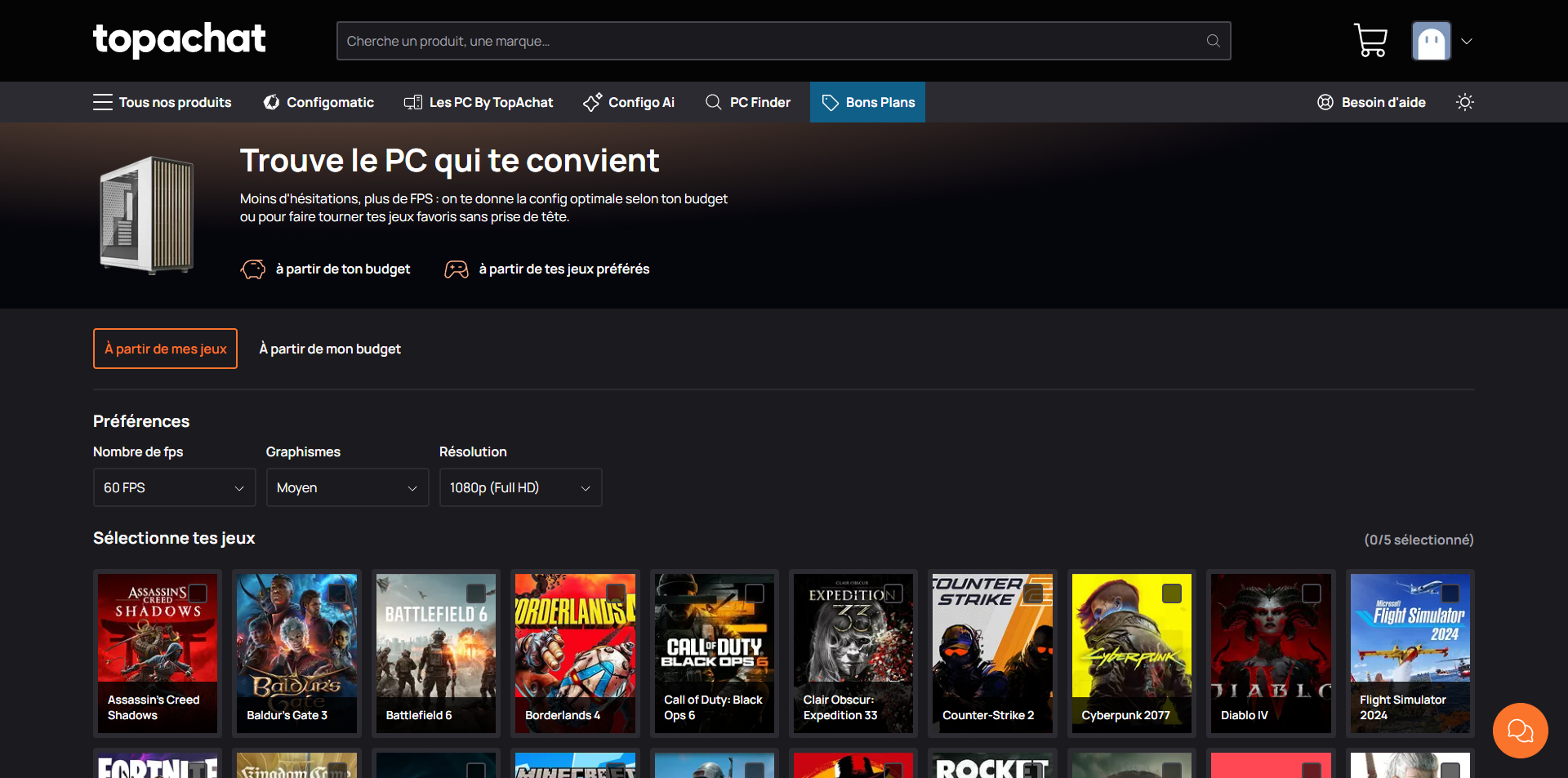Open the Tous nos produits hamburger menu

(163, 102)
